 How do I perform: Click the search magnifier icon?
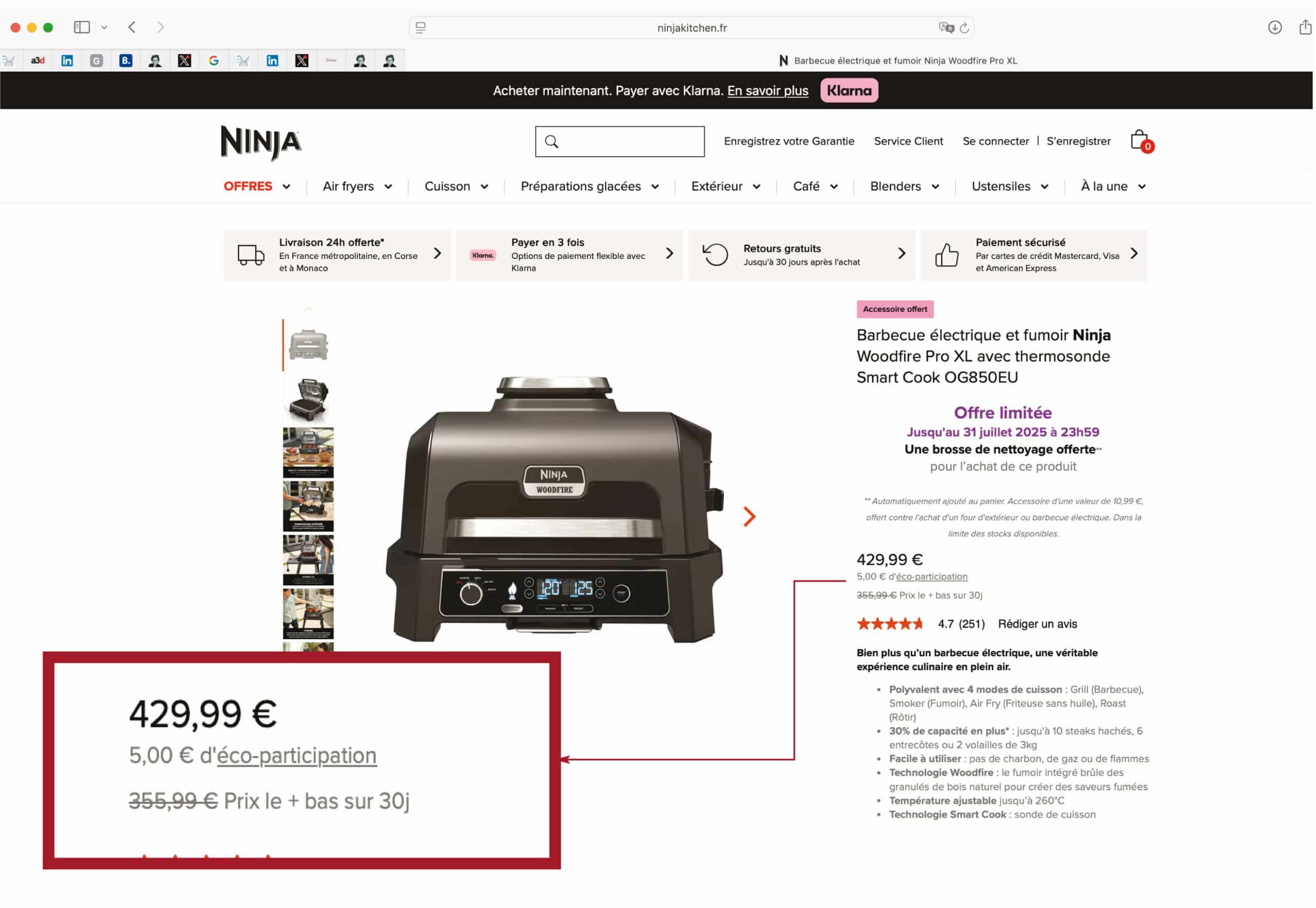[552, 142]
